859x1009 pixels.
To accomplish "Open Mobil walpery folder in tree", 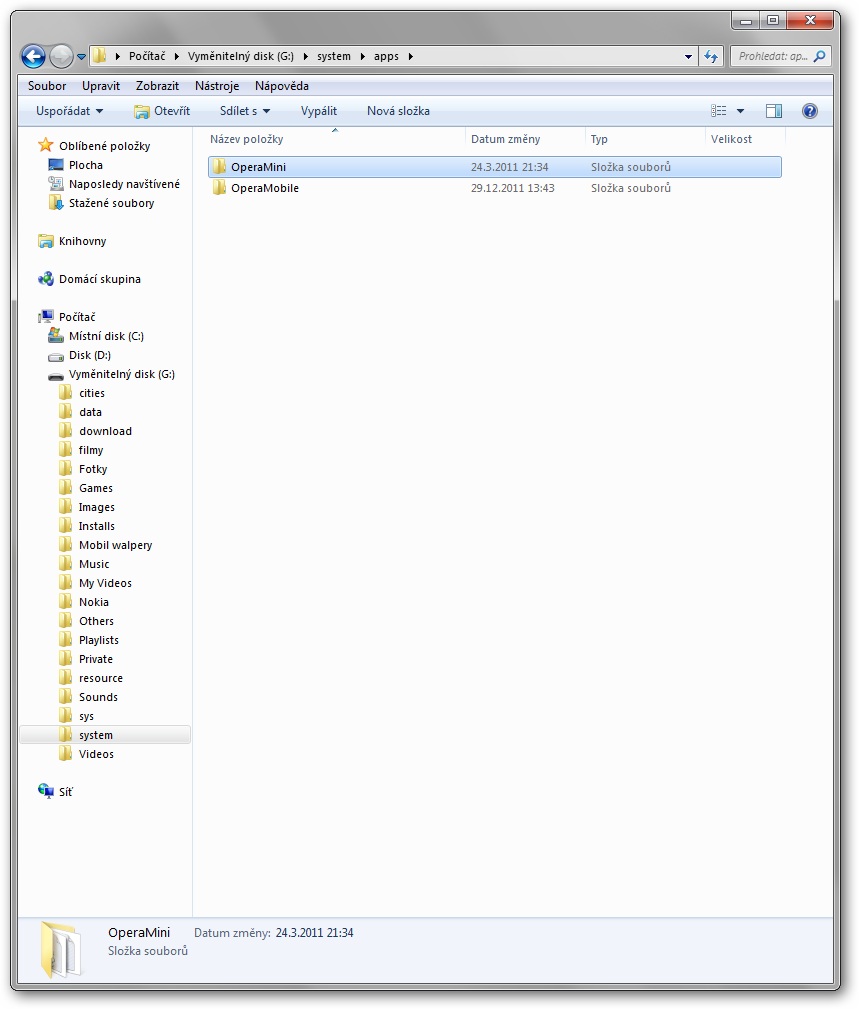I will 115,545.
